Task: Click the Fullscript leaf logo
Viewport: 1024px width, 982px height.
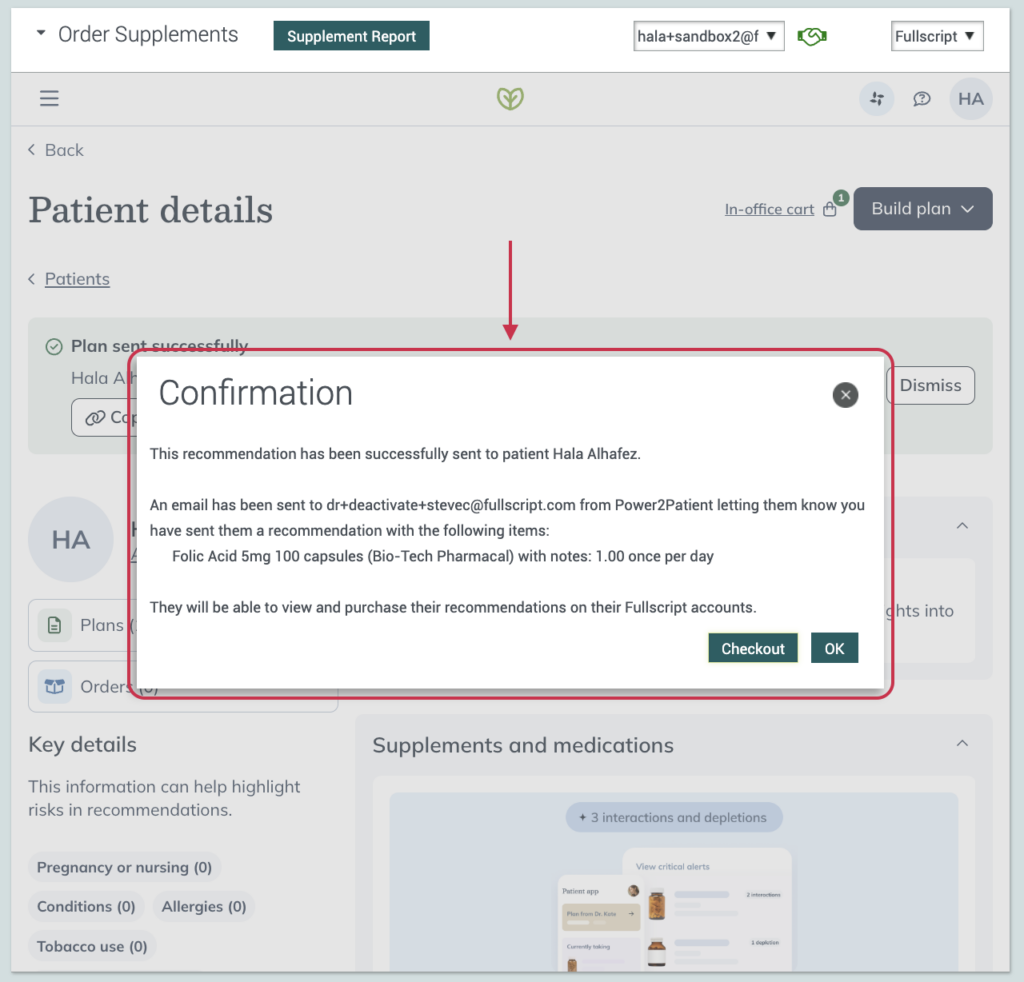Action: tap(510, 99)
